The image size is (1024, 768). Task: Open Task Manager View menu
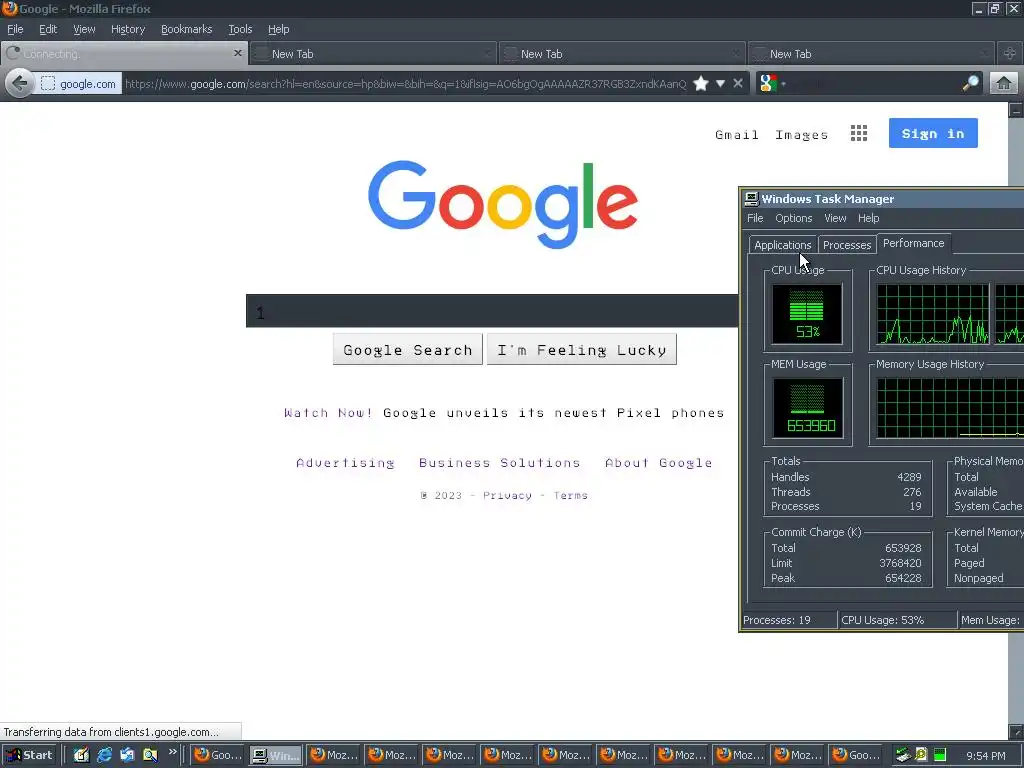coord(835,218)
